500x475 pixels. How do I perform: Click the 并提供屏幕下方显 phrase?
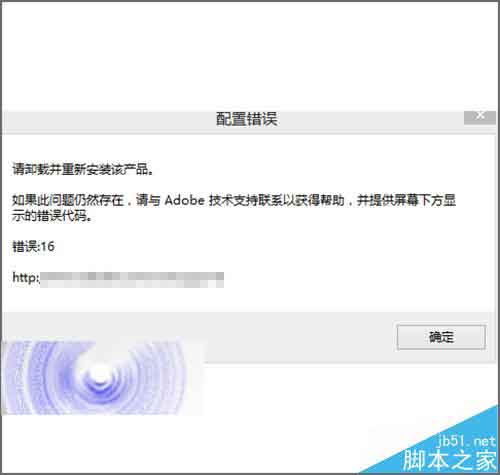tap(406, 200)
